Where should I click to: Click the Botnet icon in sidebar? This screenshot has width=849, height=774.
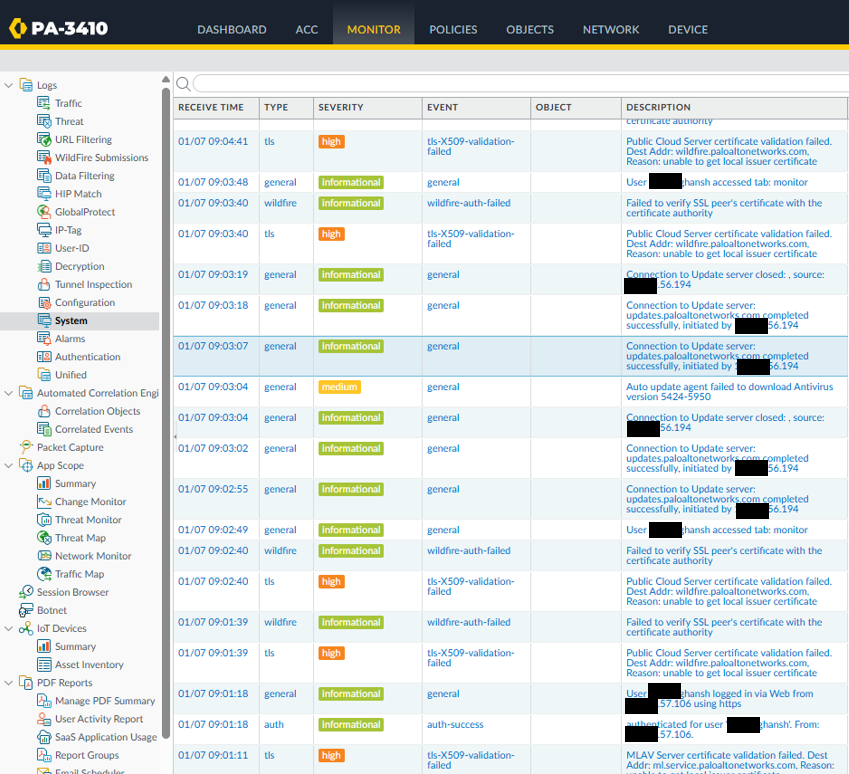point(27,610)
